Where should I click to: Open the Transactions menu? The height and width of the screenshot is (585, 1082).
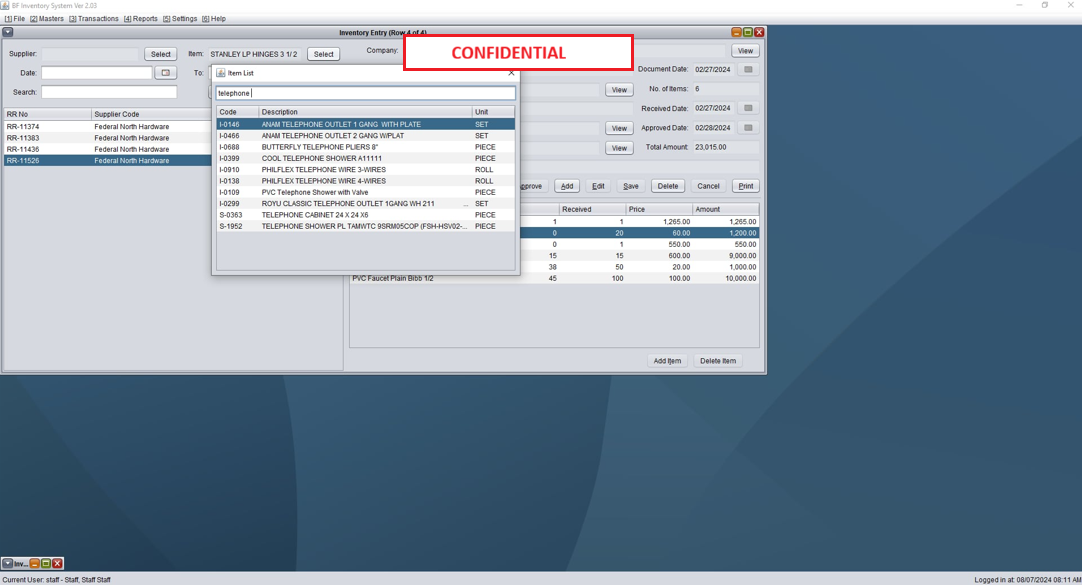click(94, 19)
